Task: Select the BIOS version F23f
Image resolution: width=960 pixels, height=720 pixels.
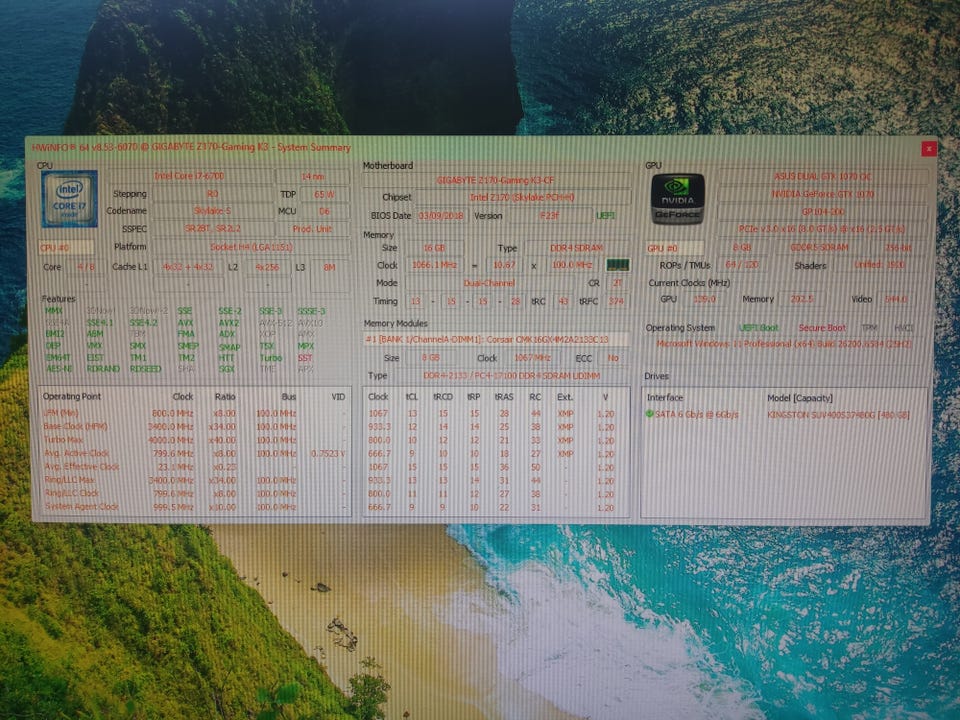Action: [549, 216]
